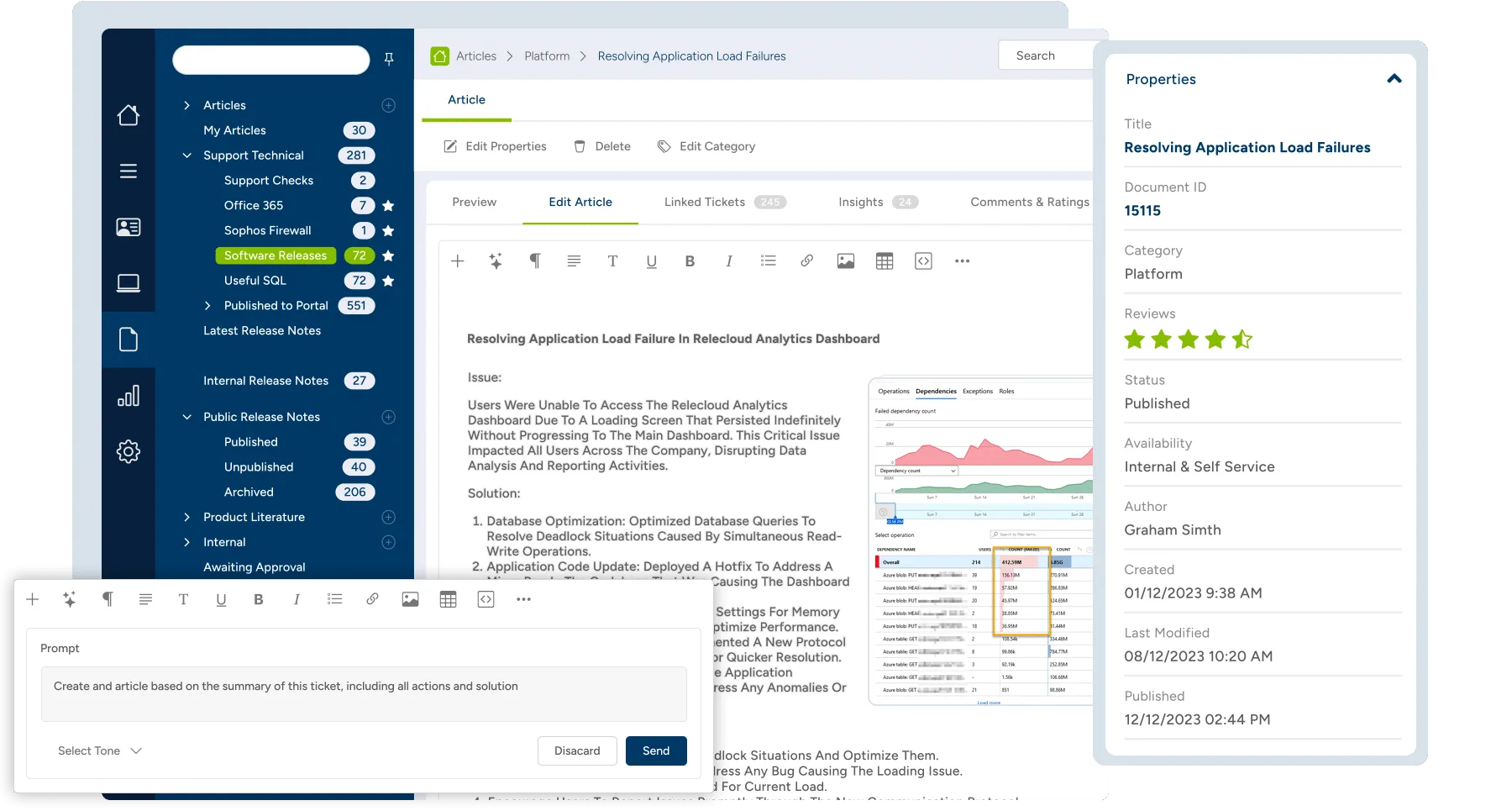Expand the Internal tree node
1512x811 pixels.
[186, 543]
